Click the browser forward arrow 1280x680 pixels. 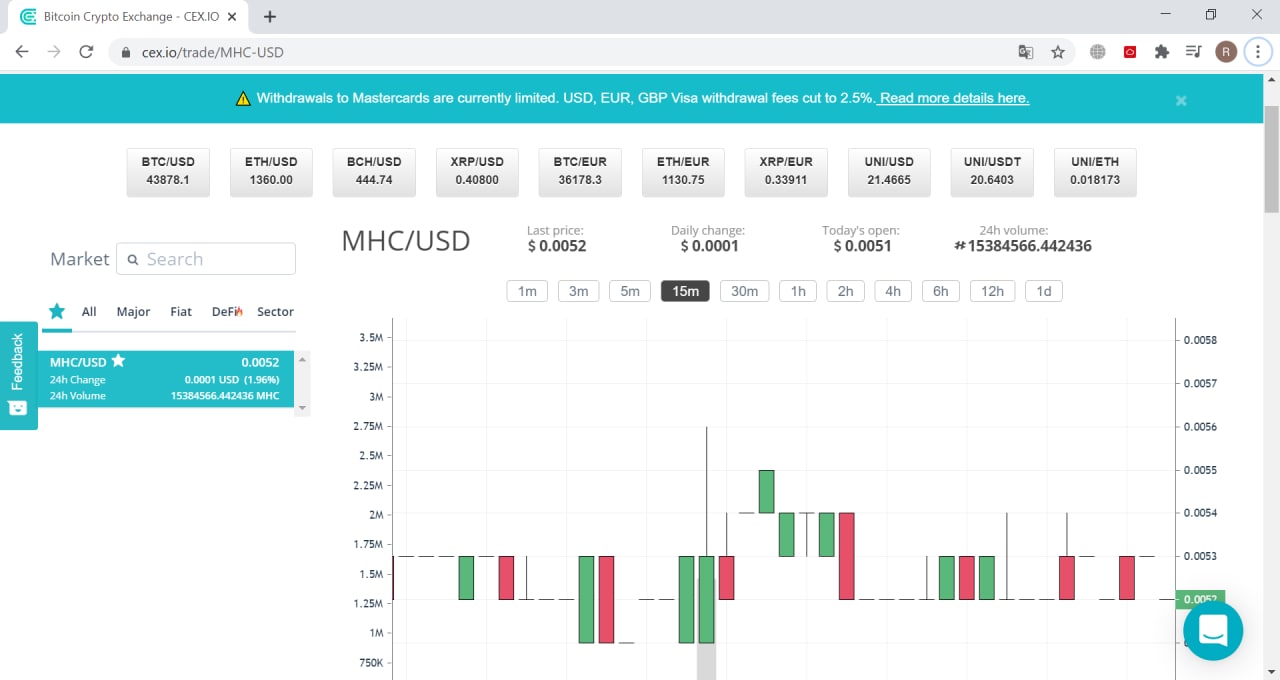[54, 52]
